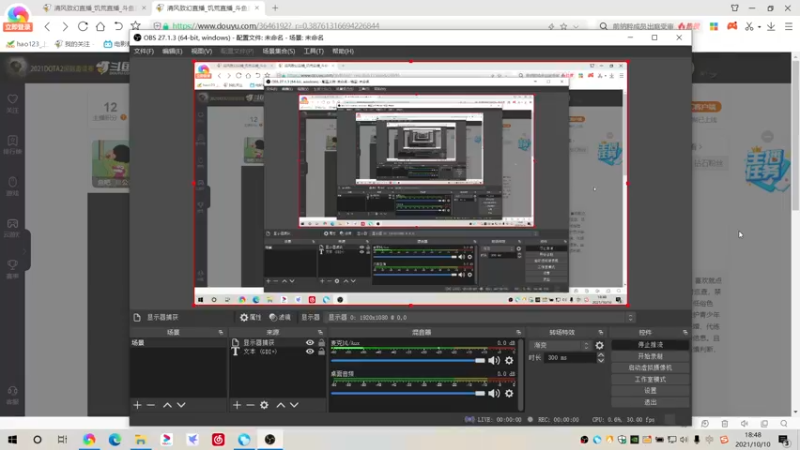Move scene down with the down arrow

(181, 405)
